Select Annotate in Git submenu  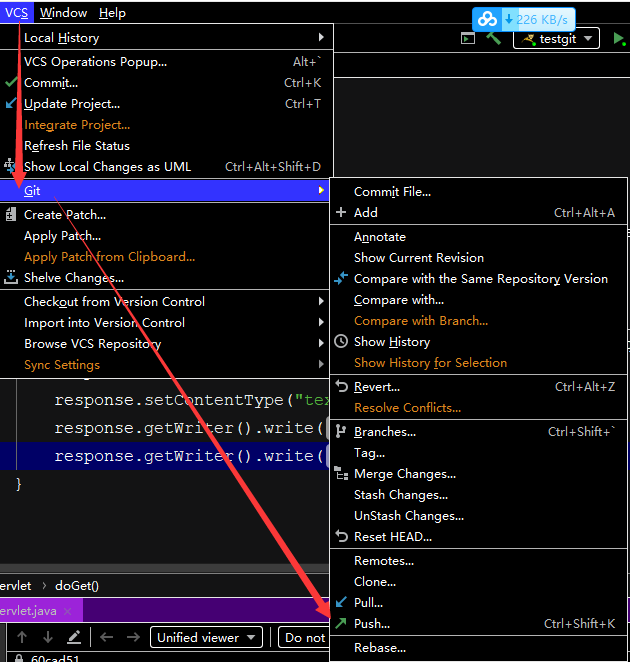pos(478,237)
